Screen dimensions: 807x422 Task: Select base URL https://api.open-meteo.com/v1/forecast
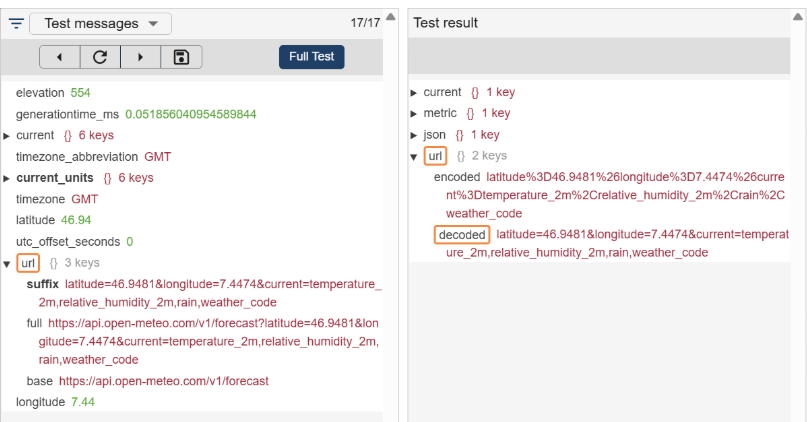(164, 381)
